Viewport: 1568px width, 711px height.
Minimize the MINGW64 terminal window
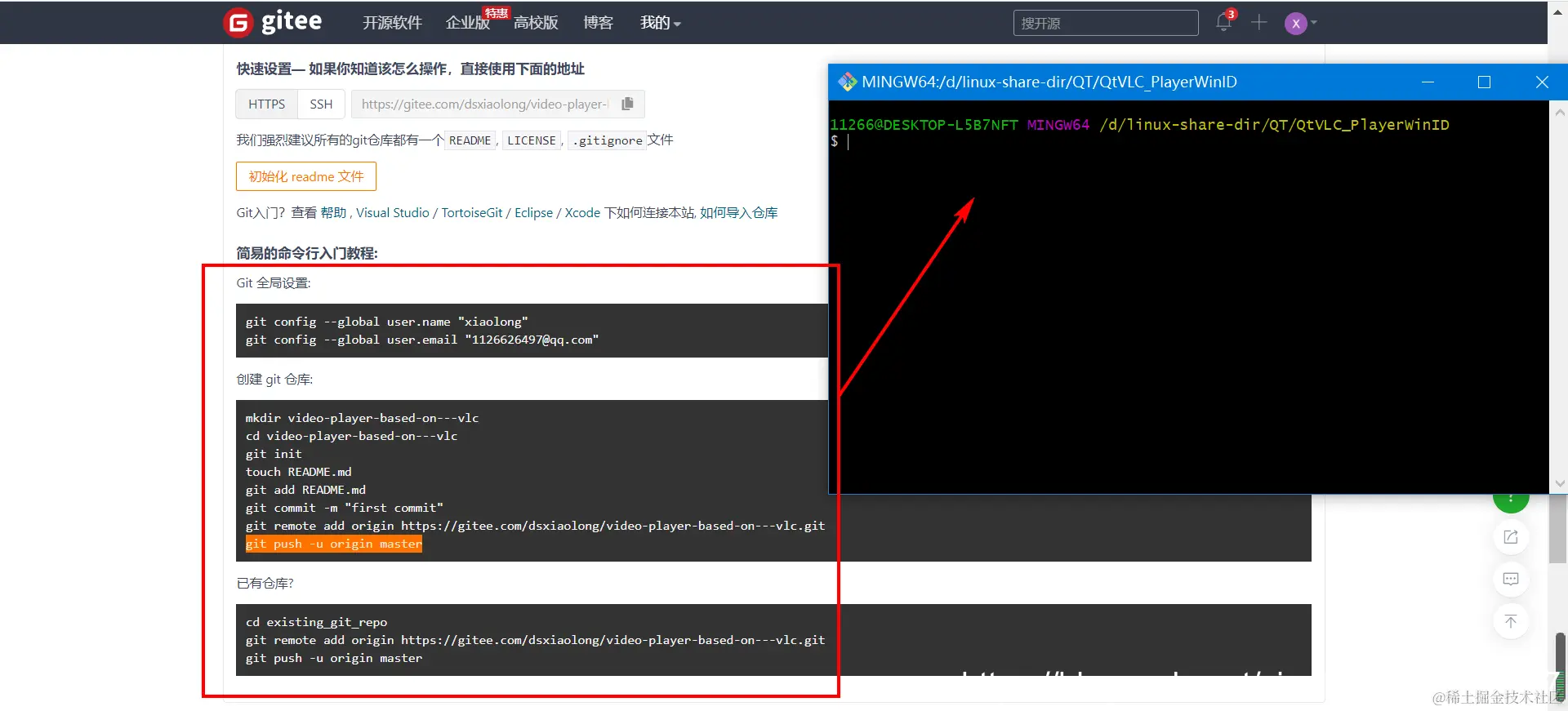1428,82
